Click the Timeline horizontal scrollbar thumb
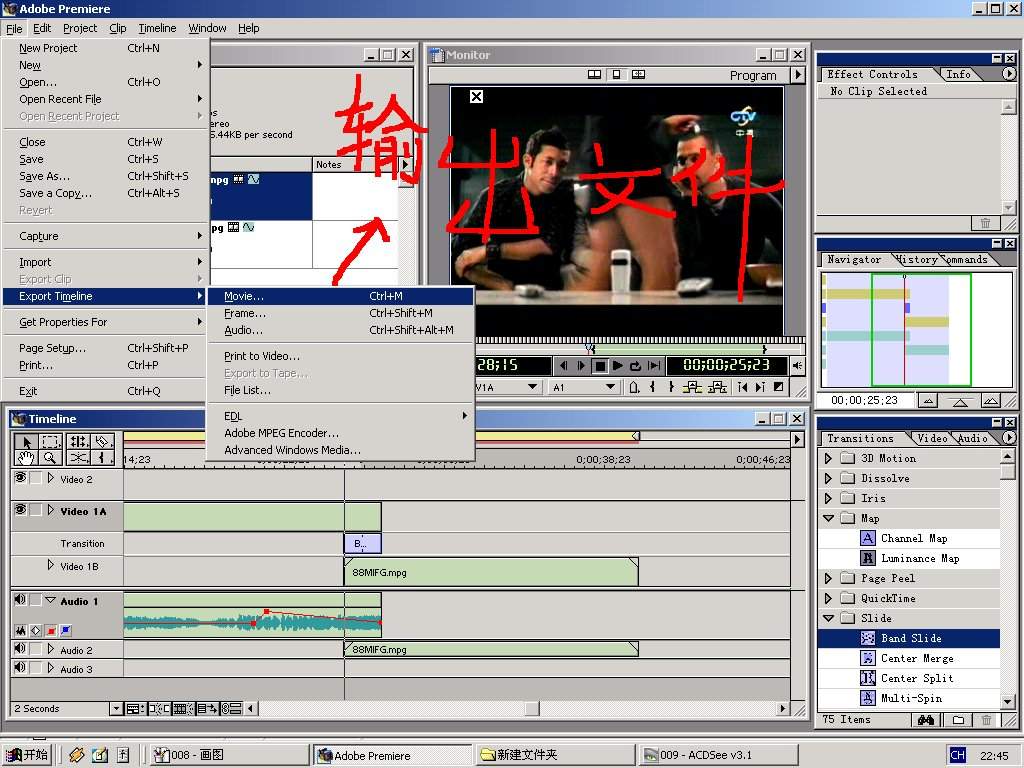1024x768 pixels. [532, 709]
